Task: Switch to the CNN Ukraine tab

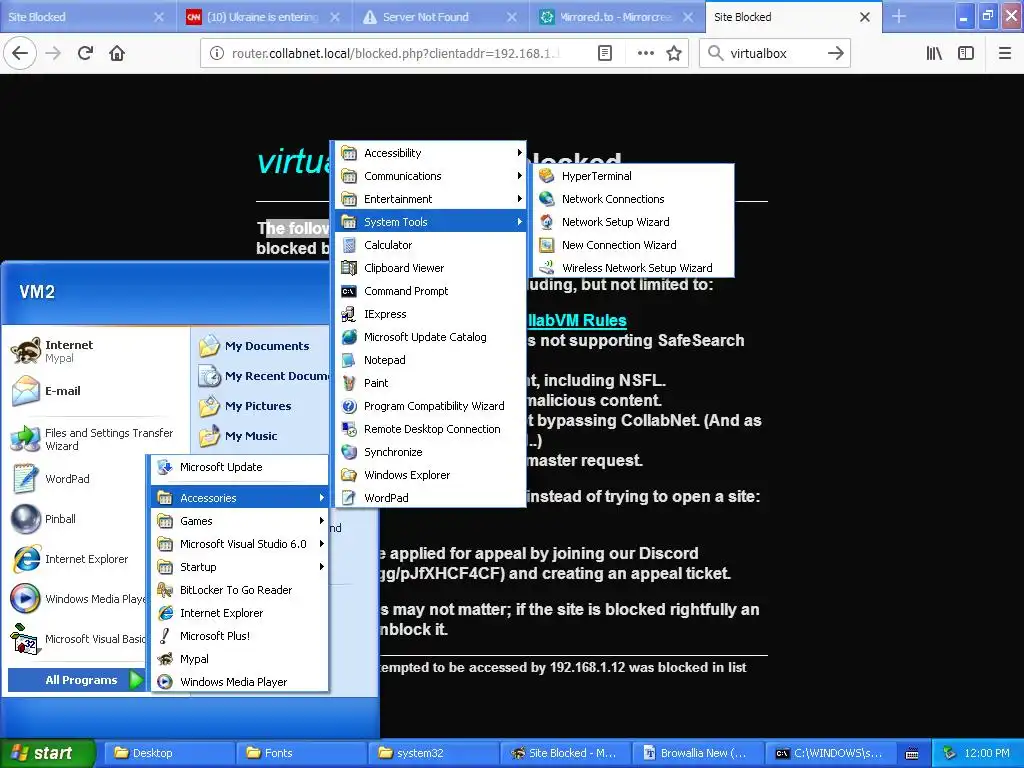Action: [x=264, y=17]
